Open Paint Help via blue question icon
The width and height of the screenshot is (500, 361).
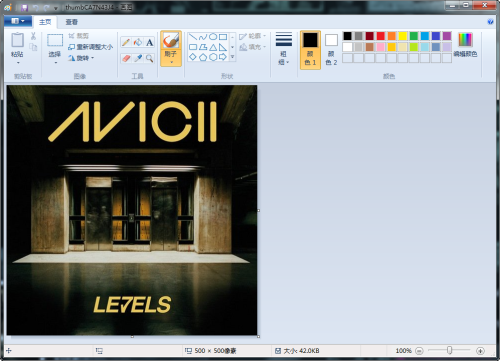click(x=490, y=22)
